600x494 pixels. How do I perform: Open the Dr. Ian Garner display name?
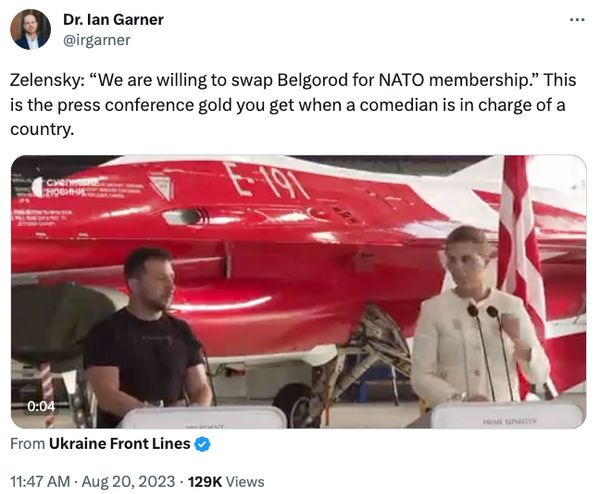coord(113,20)
